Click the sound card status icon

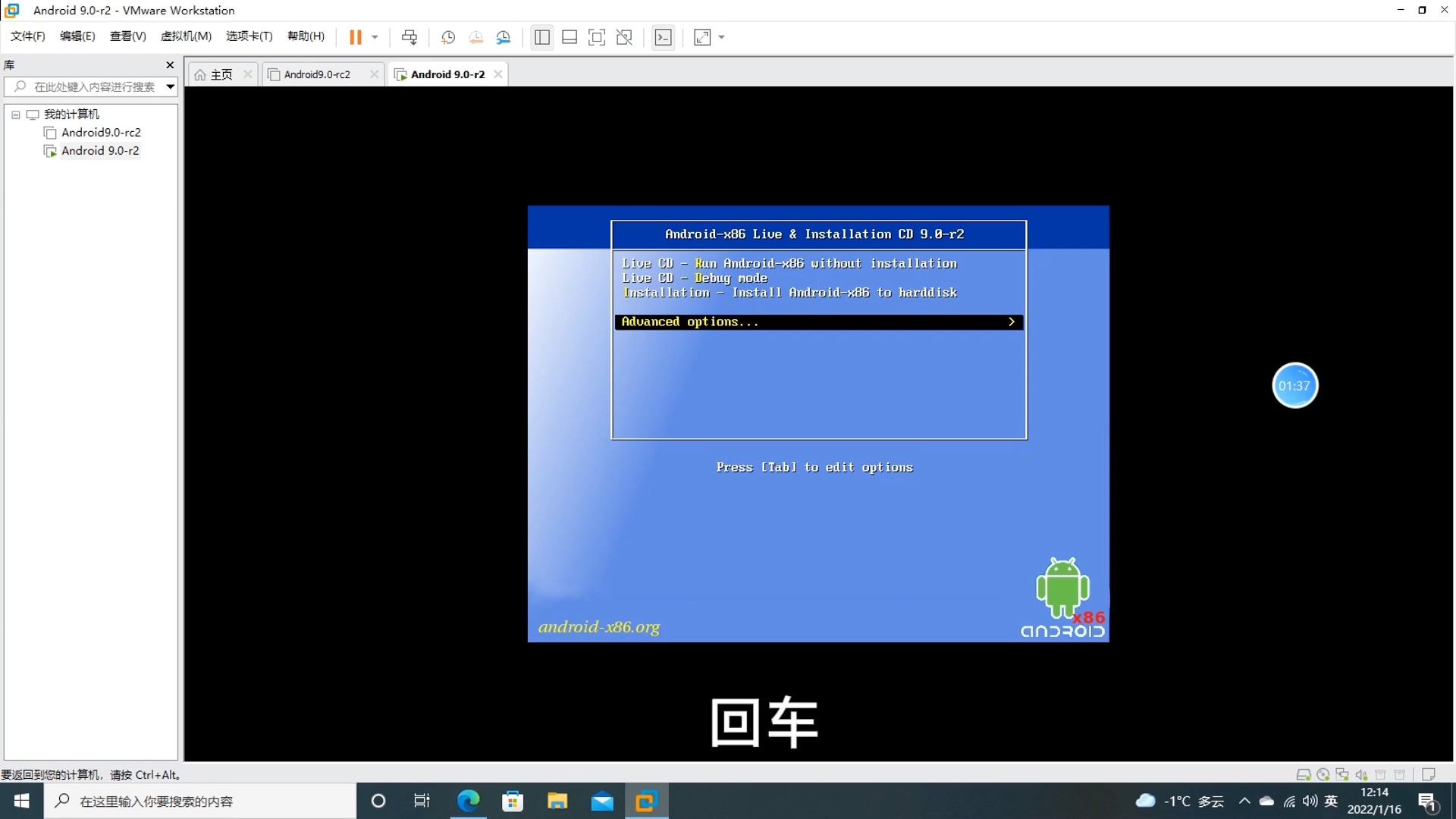[x=1361, y=774]
